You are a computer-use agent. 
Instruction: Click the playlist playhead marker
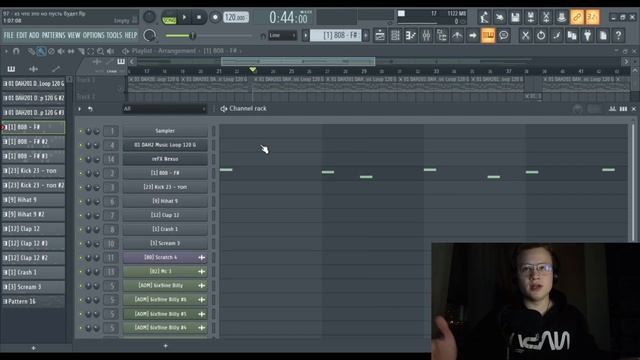tap(253, 70)
